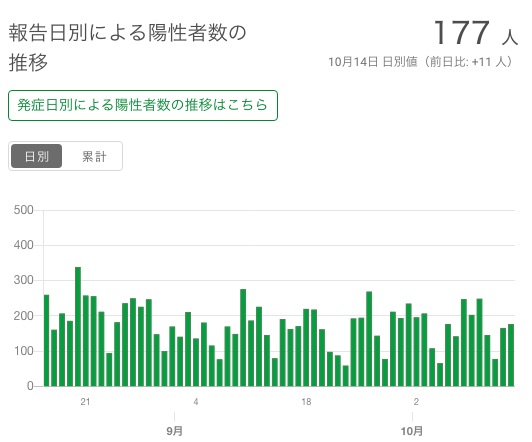Click the second-to-last bar of the chart
The width and height of the screenshot is (532, 442).
(x=503, y=357)
